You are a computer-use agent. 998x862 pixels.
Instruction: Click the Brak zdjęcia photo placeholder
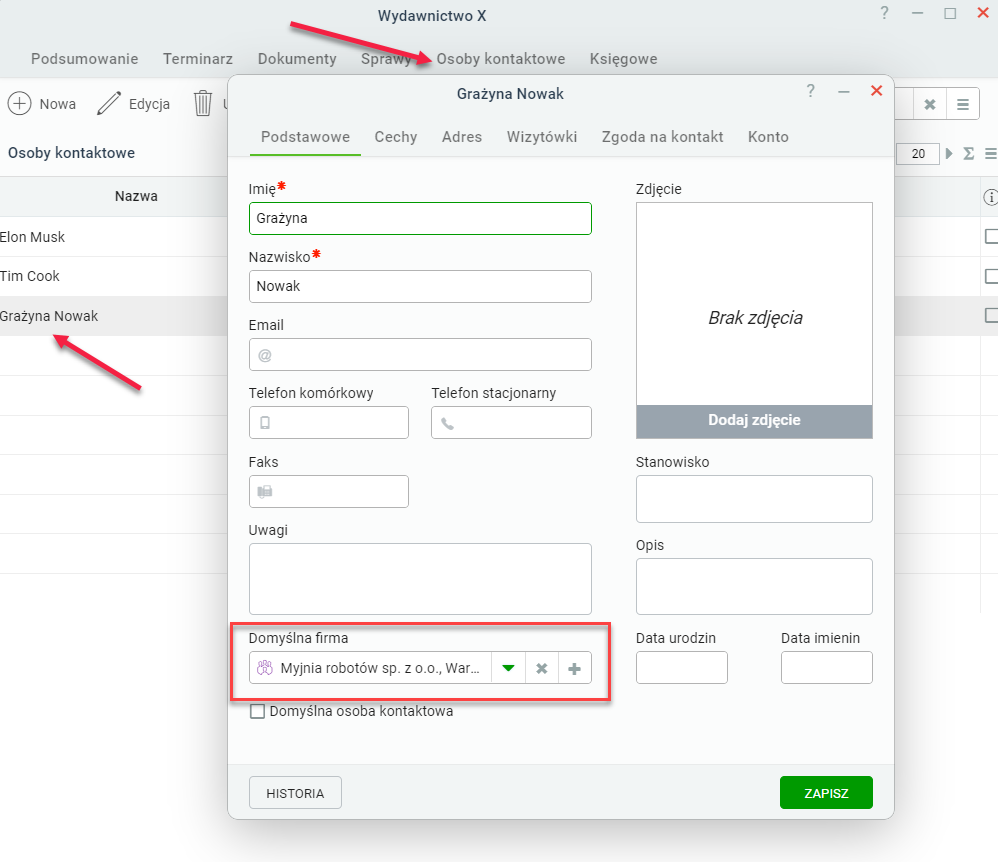coord(754,304)
